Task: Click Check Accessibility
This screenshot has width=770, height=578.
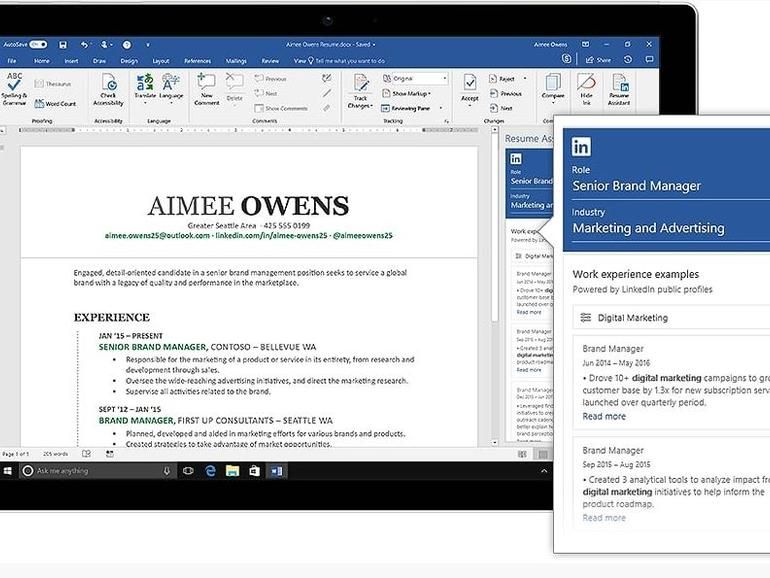Action: [108, 89]
